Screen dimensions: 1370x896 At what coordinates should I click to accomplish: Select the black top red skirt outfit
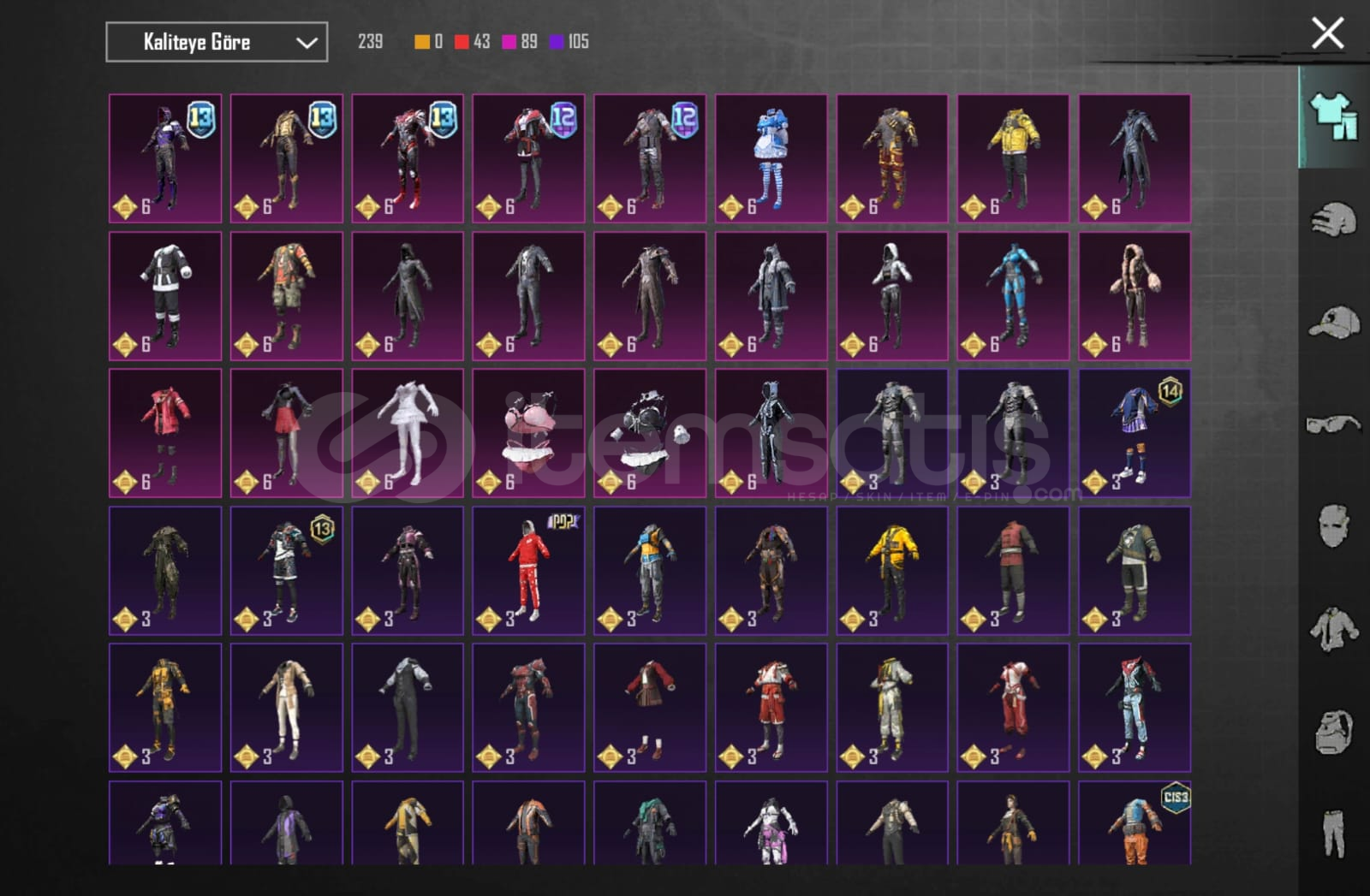coord(287,433)
